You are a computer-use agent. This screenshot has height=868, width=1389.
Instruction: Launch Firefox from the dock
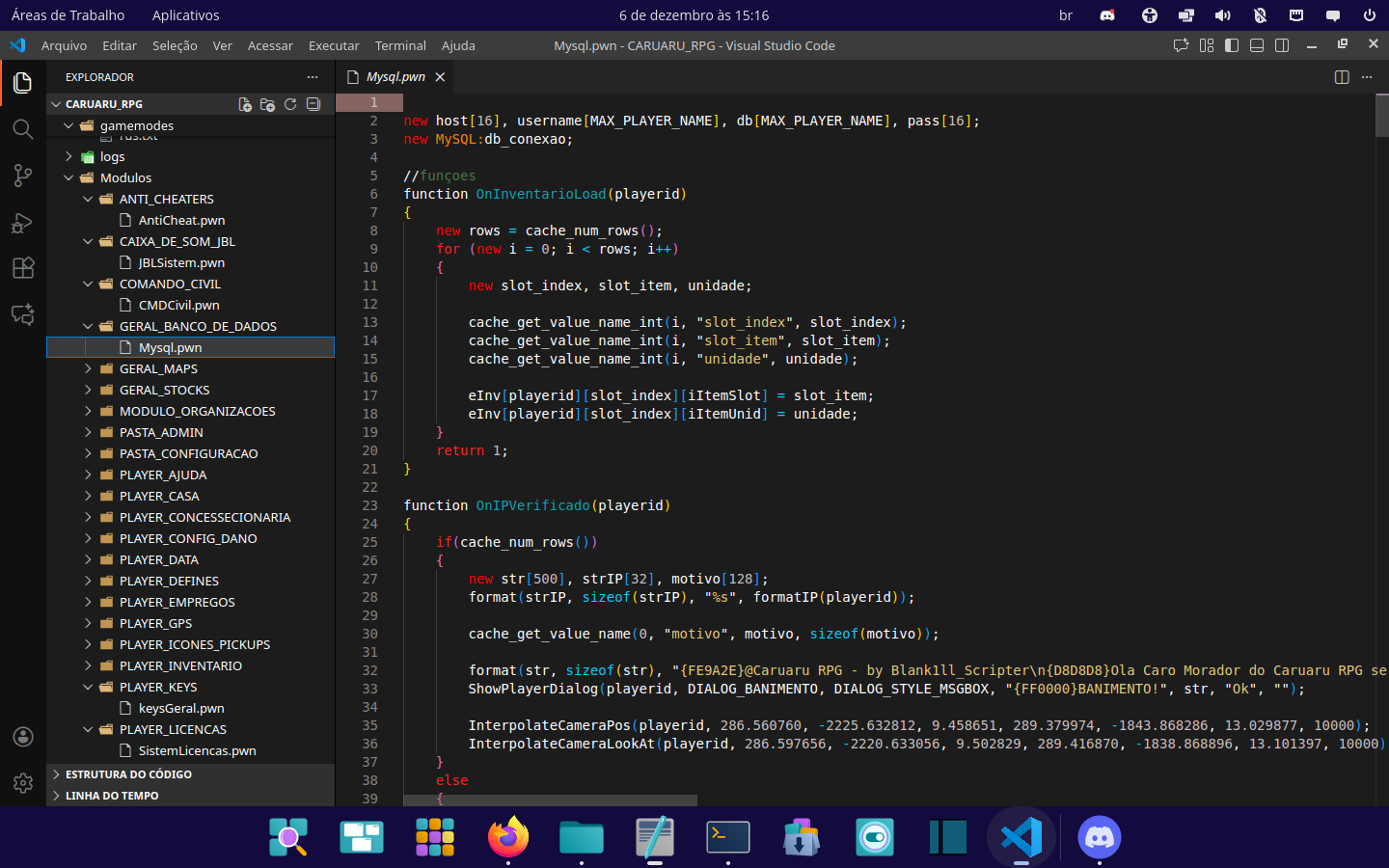tap(508, 837)
